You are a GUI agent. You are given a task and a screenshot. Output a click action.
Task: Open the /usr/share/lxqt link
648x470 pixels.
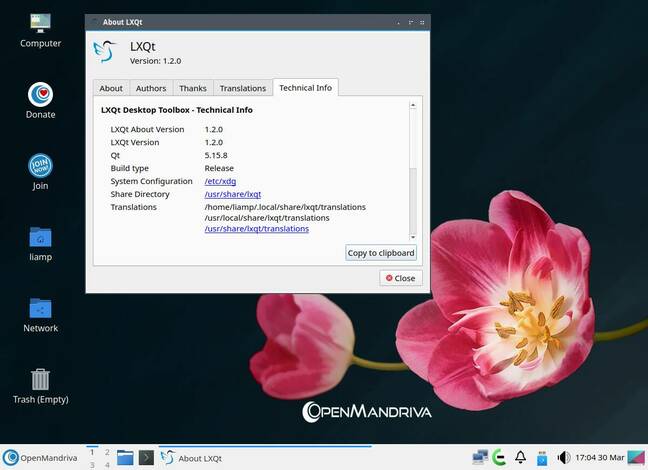(x=233, y=194)
